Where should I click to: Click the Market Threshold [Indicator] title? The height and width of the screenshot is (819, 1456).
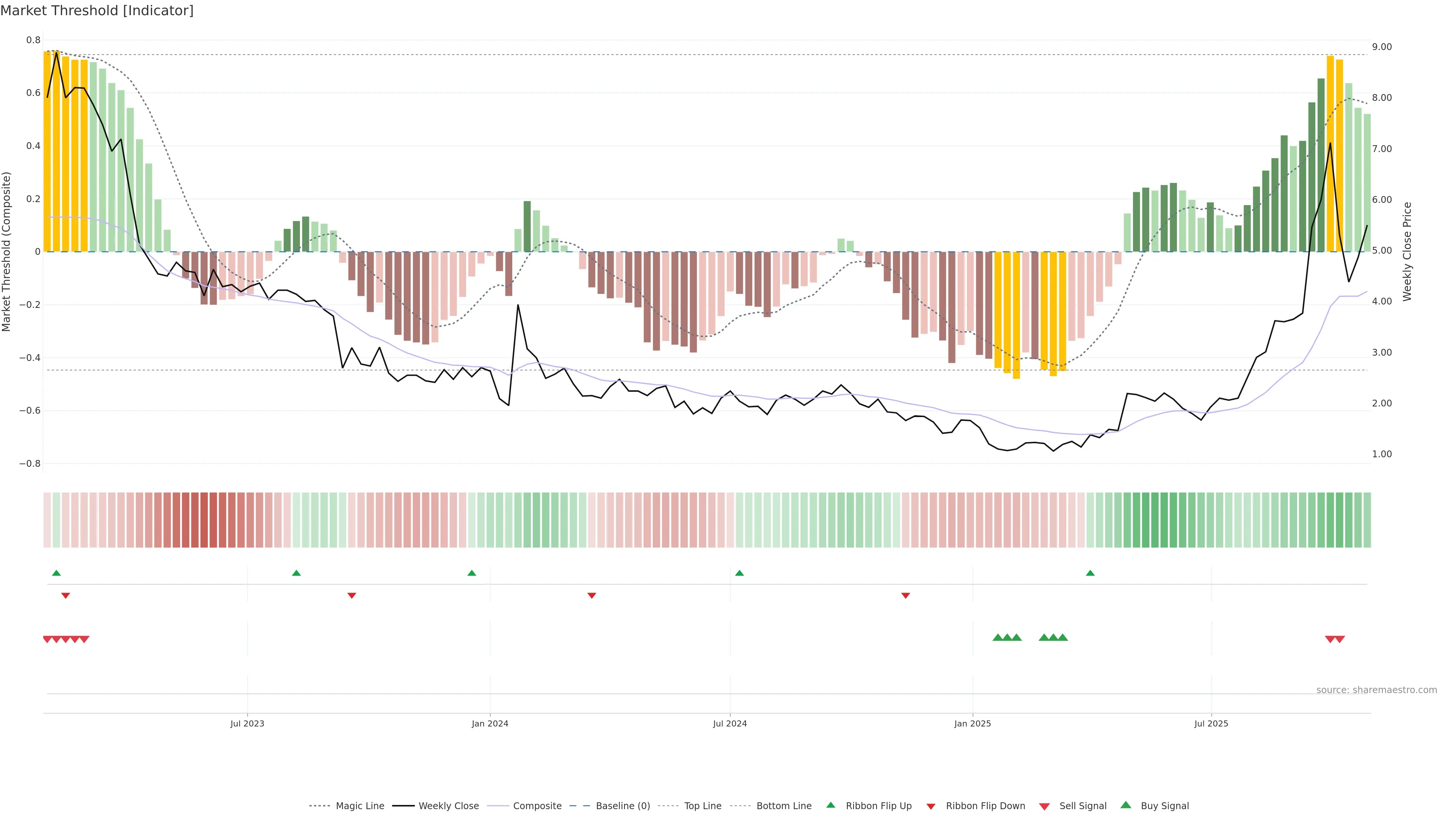[97, 11]
